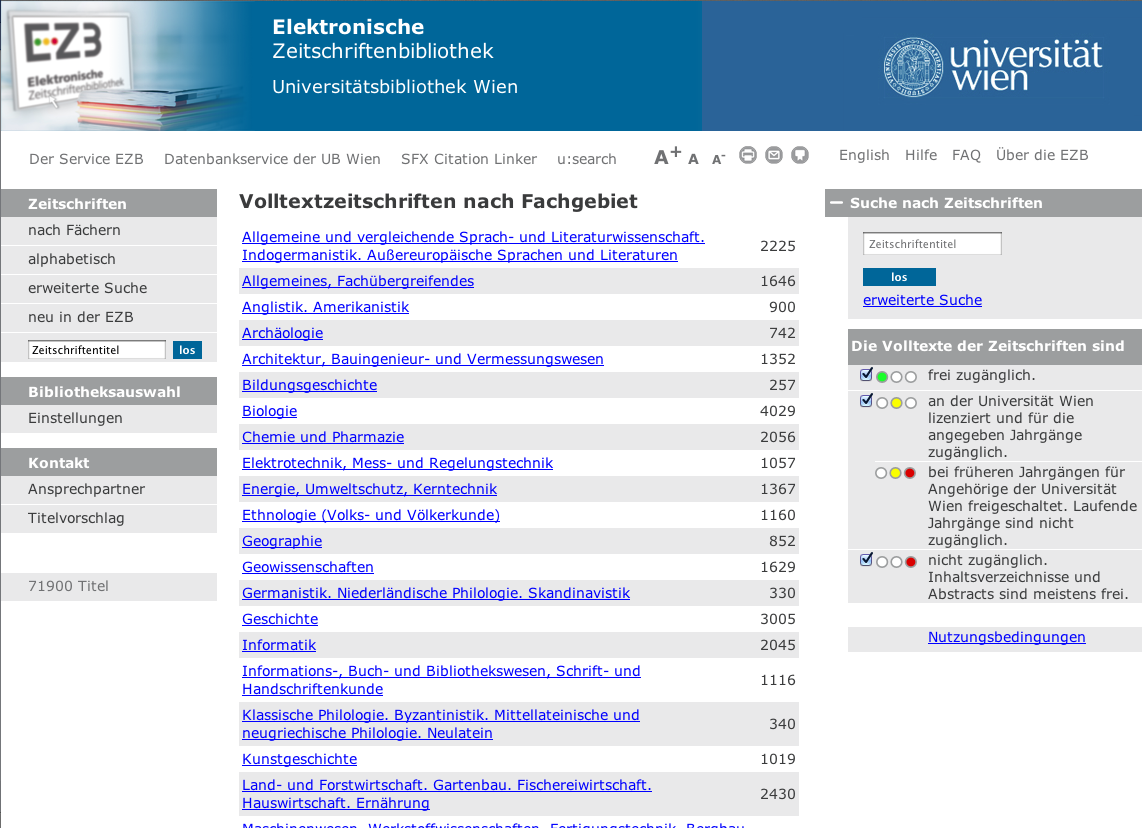The width and height of the screenshot is (1142, 828).
Task: Open 'Klassische Philologie. Byzantinistik' link
Action: (x=441, y=724)
